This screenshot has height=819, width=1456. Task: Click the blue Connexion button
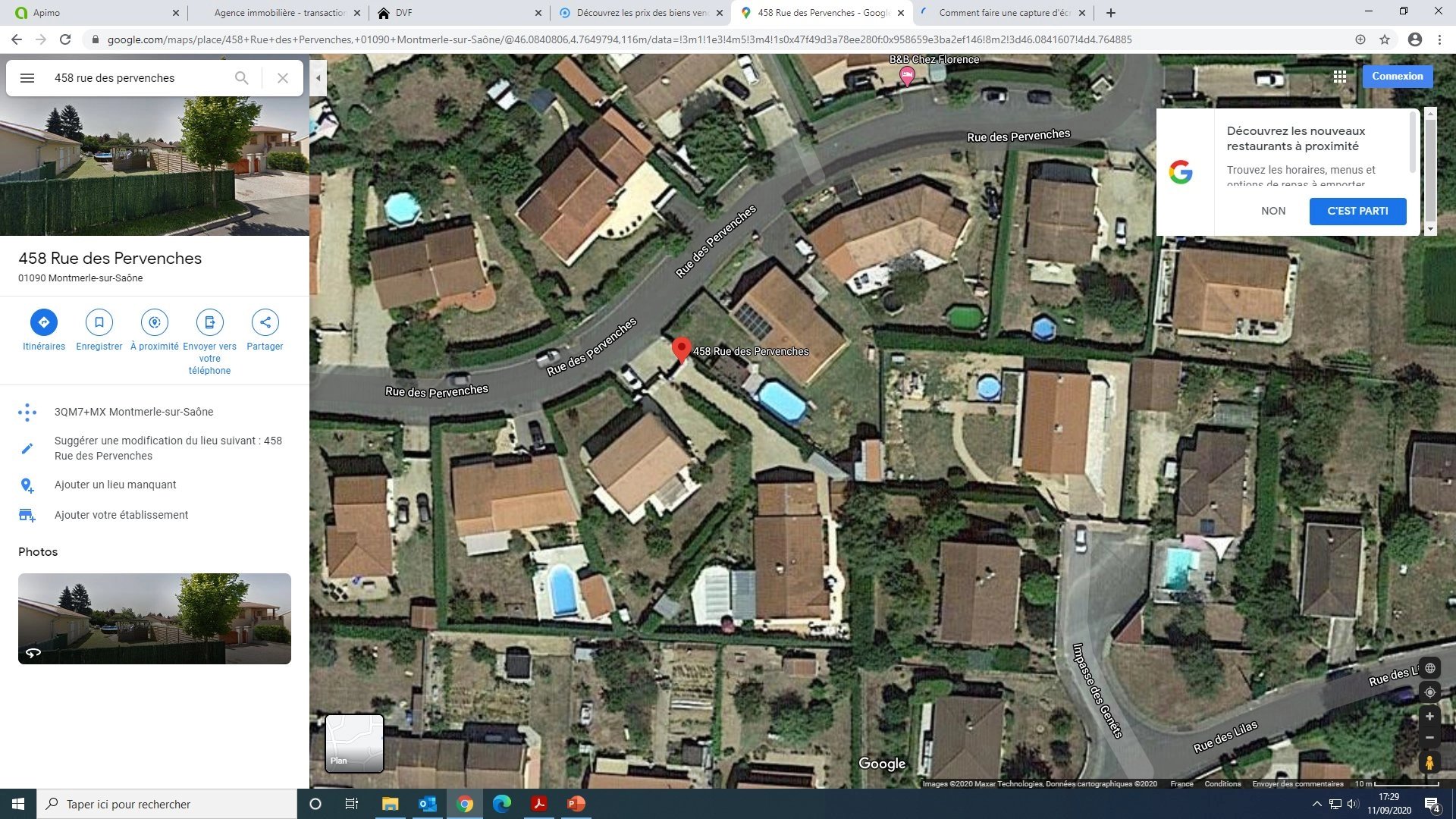pos(1397,77)
